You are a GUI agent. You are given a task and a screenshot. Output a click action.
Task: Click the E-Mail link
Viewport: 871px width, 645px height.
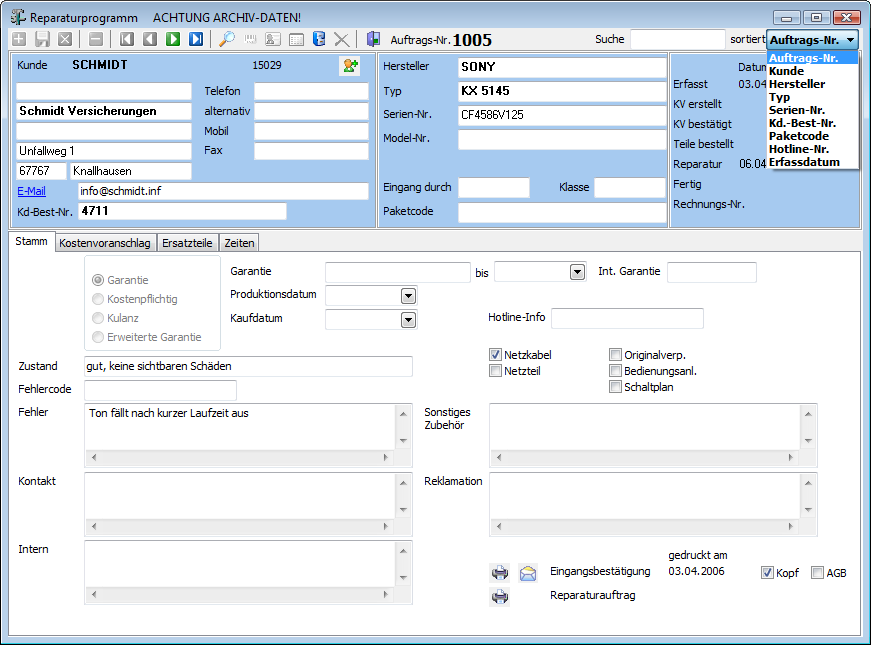(32, 191)
